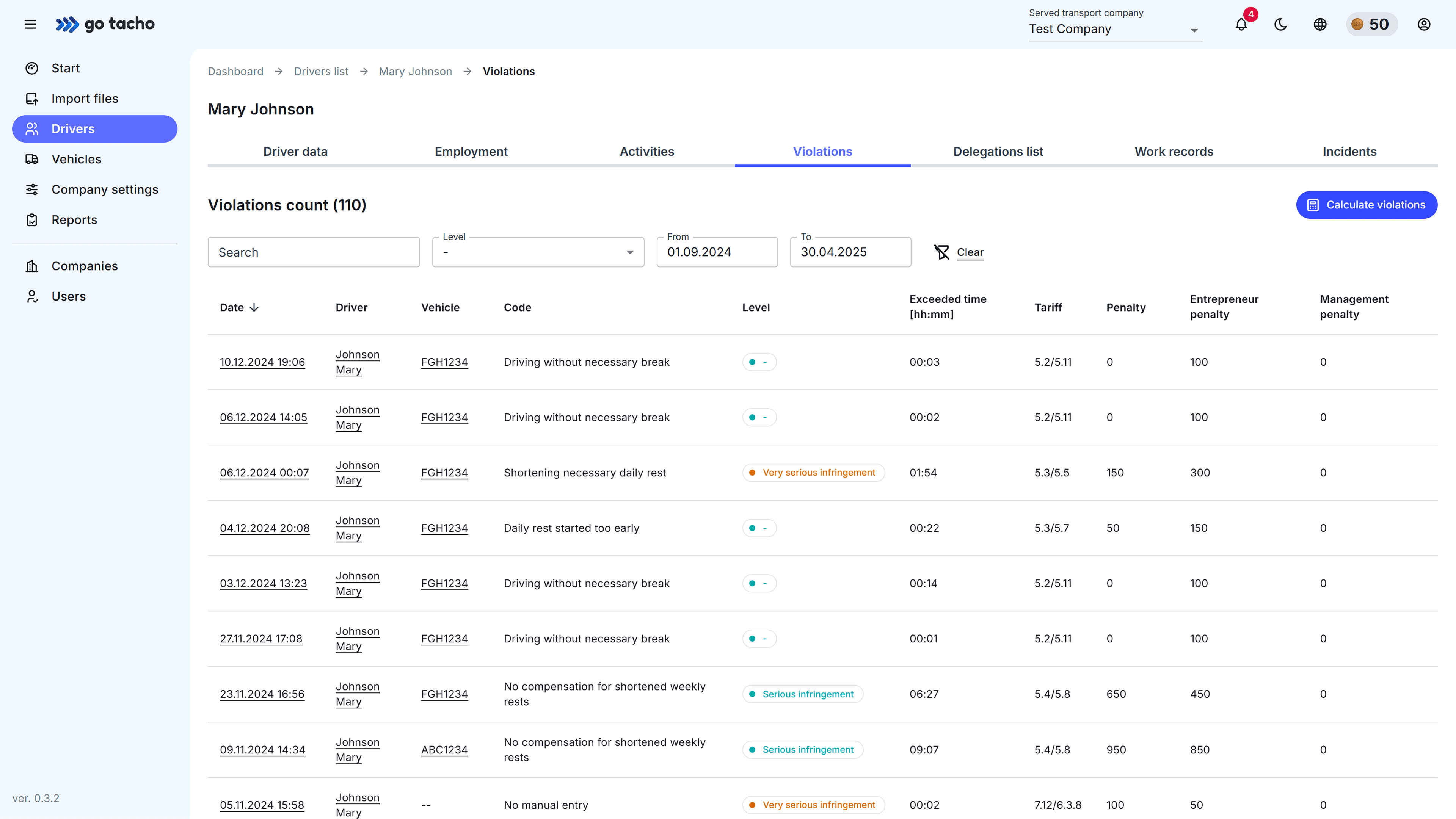Viewport: 1456px width, 819px height.
Task: Open violation dated 06.12.2024 00:07
Action: coord(265,473)
